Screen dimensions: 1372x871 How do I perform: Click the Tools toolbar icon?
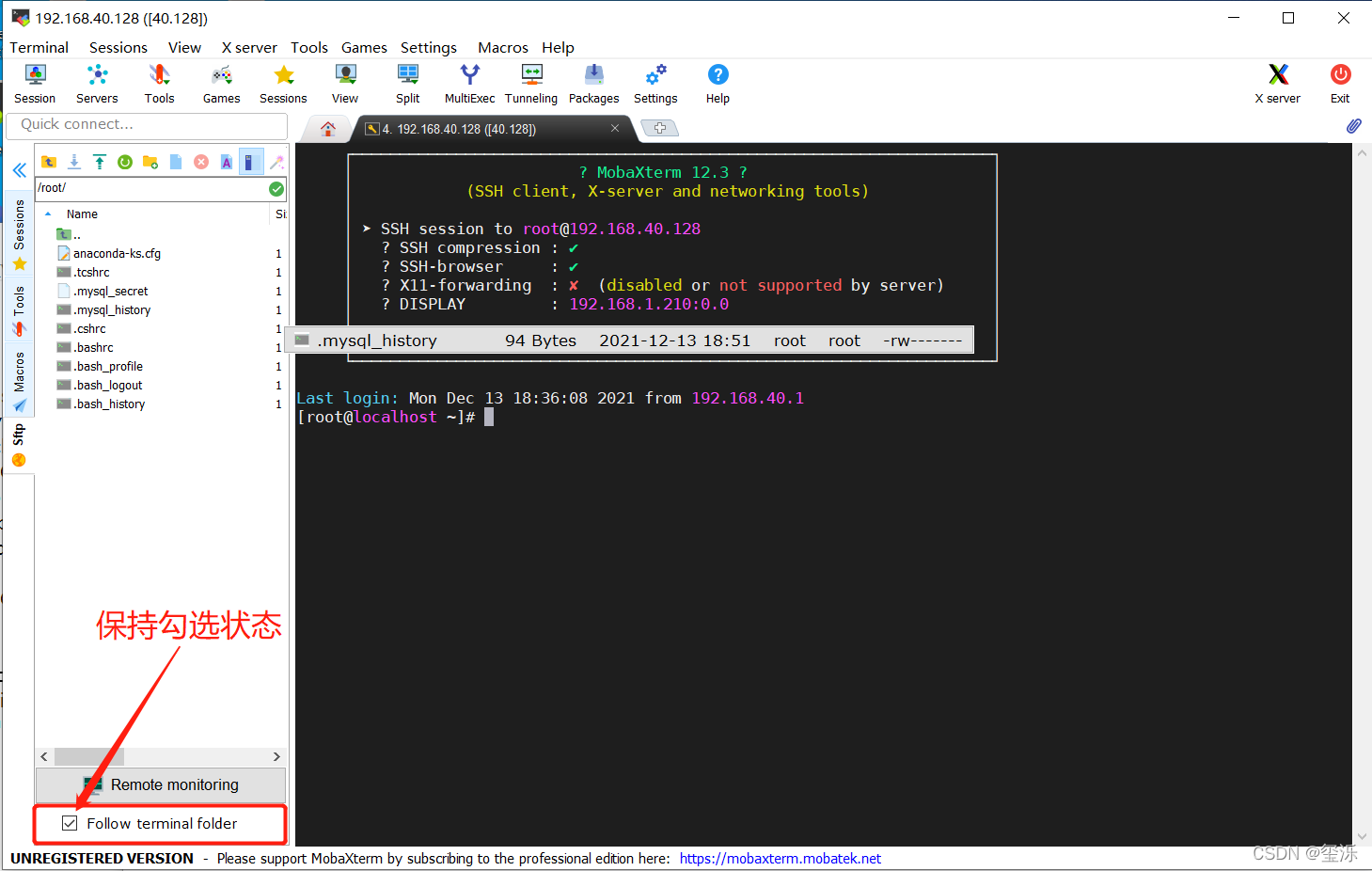tap(159, 84)
